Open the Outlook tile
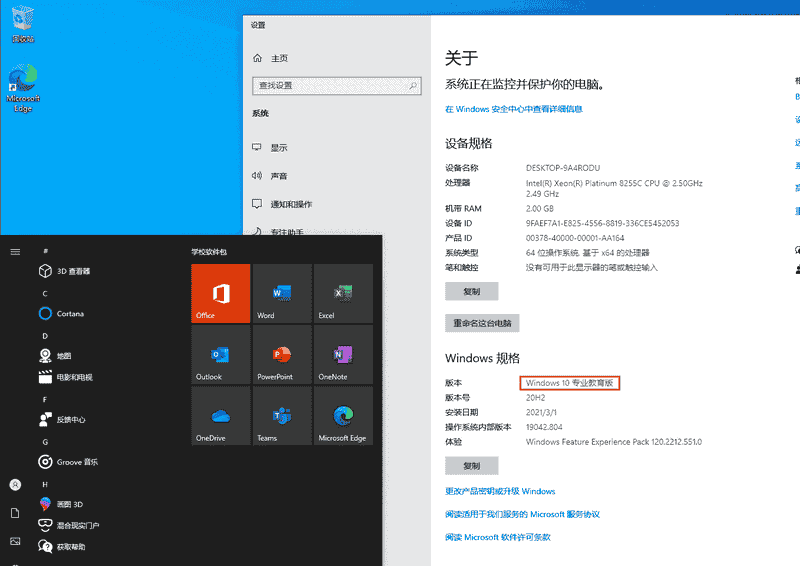Screen dimensions: 800x566 pyautogui.click(x=220, y=354)
